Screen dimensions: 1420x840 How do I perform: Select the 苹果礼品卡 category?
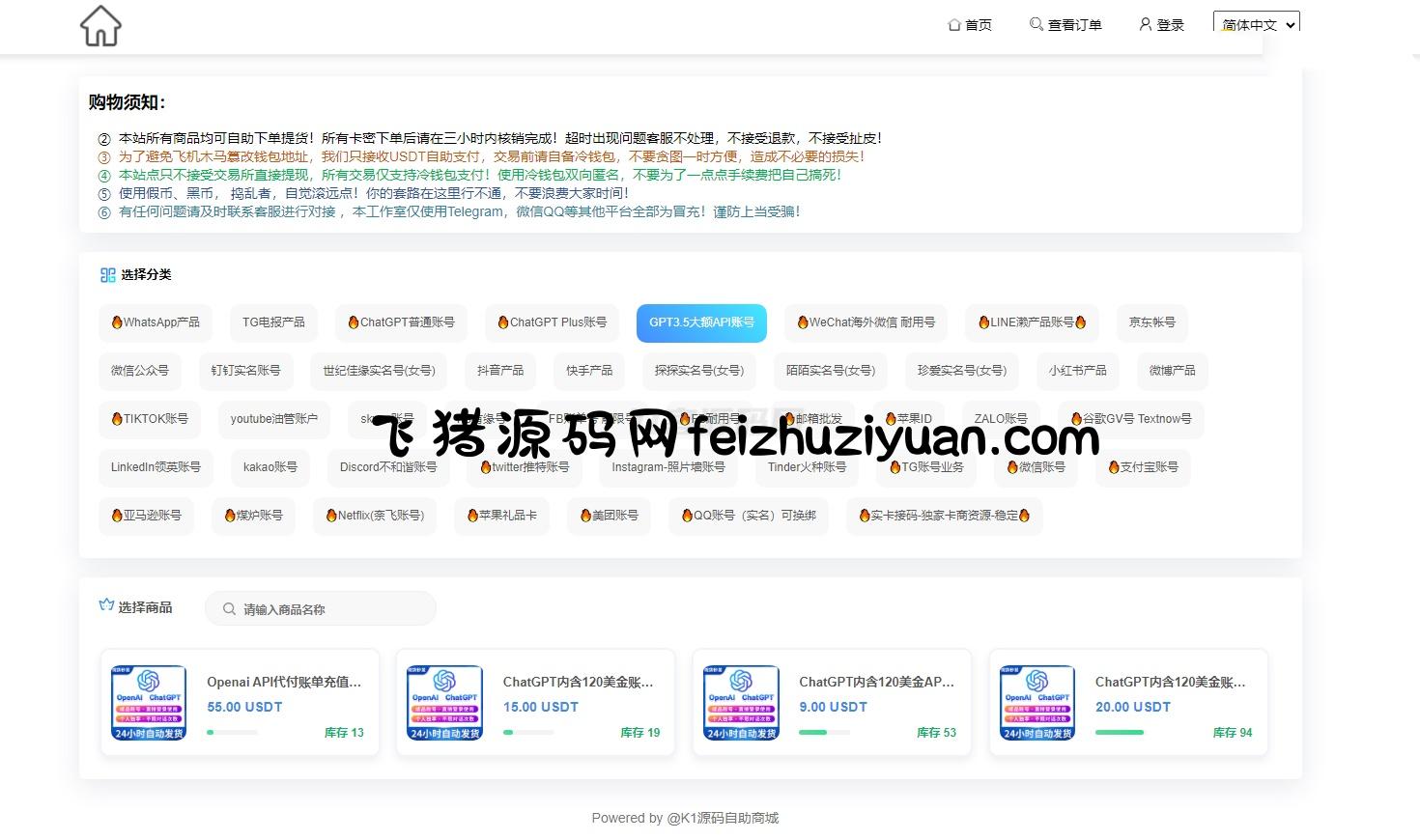pyautogui.click(x=502, y=516)
